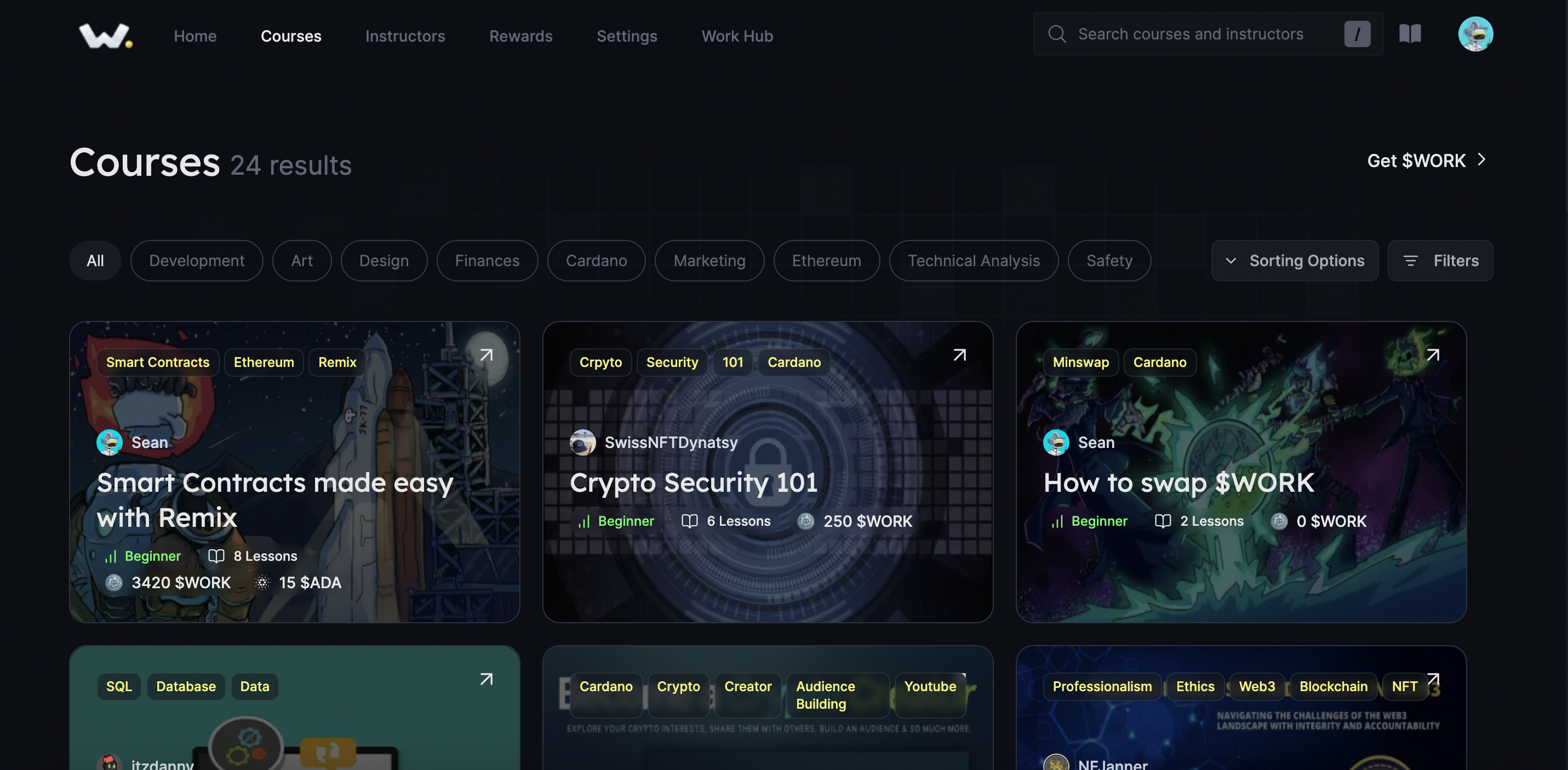Open the user profile avatar menu
Image resolution: width=1568 pixels, height=770 pixels.
[x=1475, y=34]
